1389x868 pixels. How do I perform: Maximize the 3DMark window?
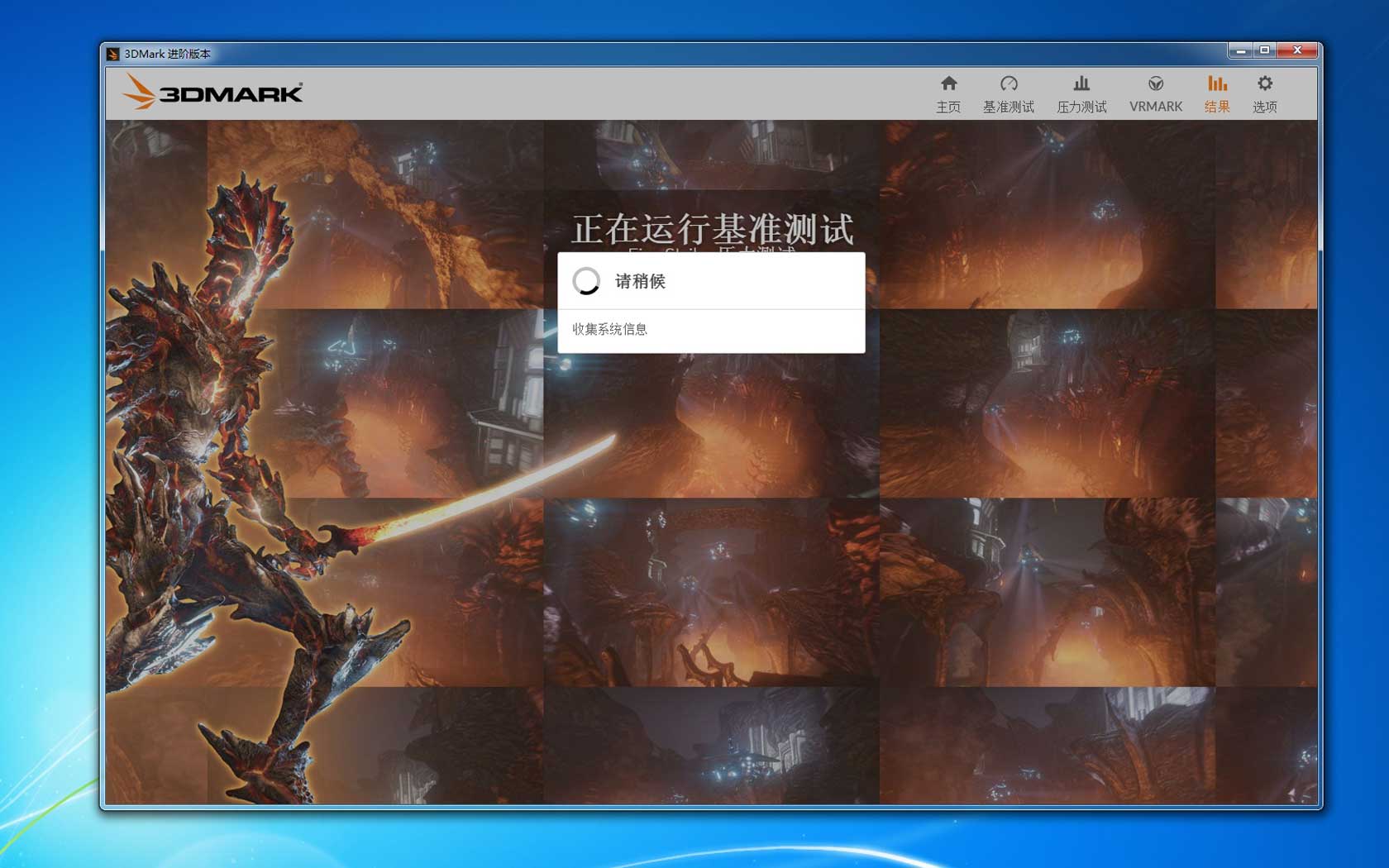[1264, 50]
